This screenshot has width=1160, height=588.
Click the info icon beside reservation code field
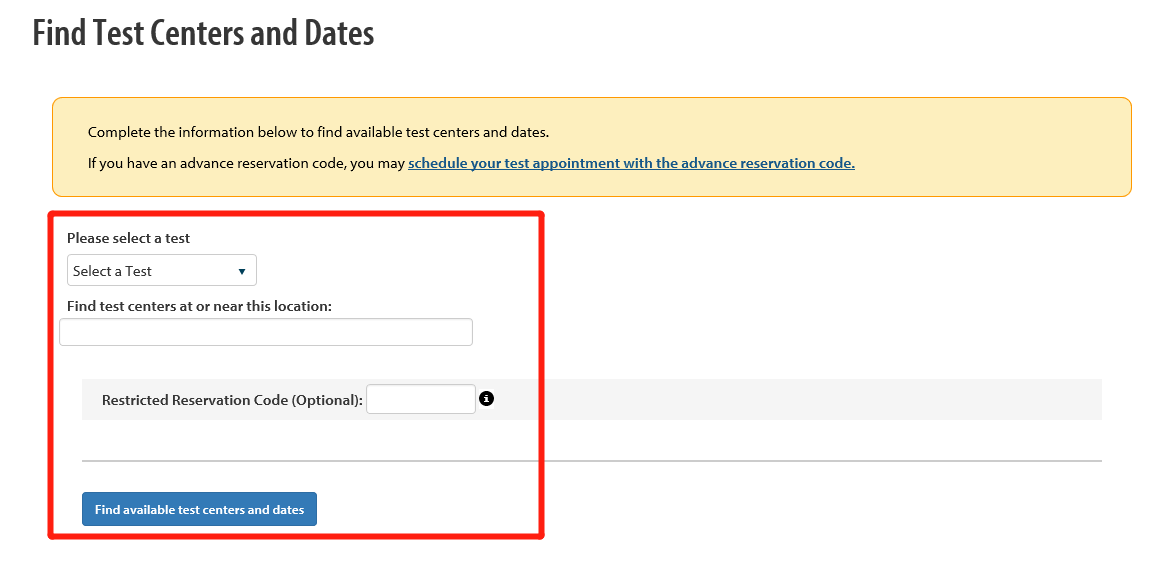point(486,399)
